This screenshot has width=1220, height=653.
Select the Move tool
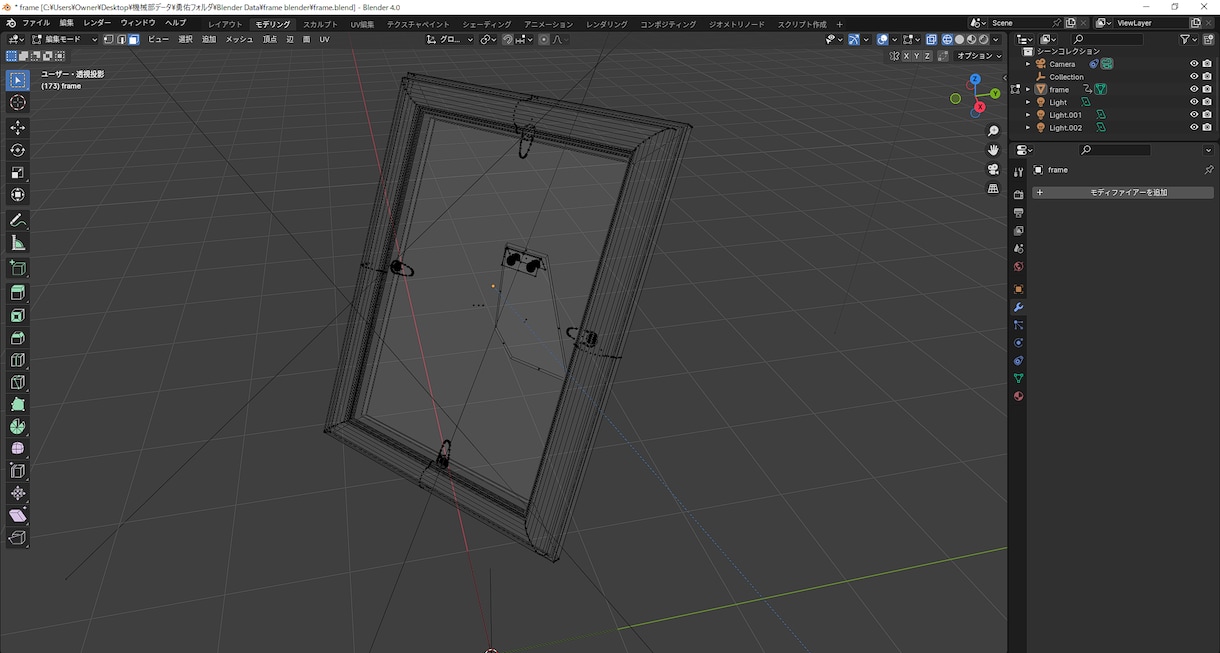click(x=18, y=128)
